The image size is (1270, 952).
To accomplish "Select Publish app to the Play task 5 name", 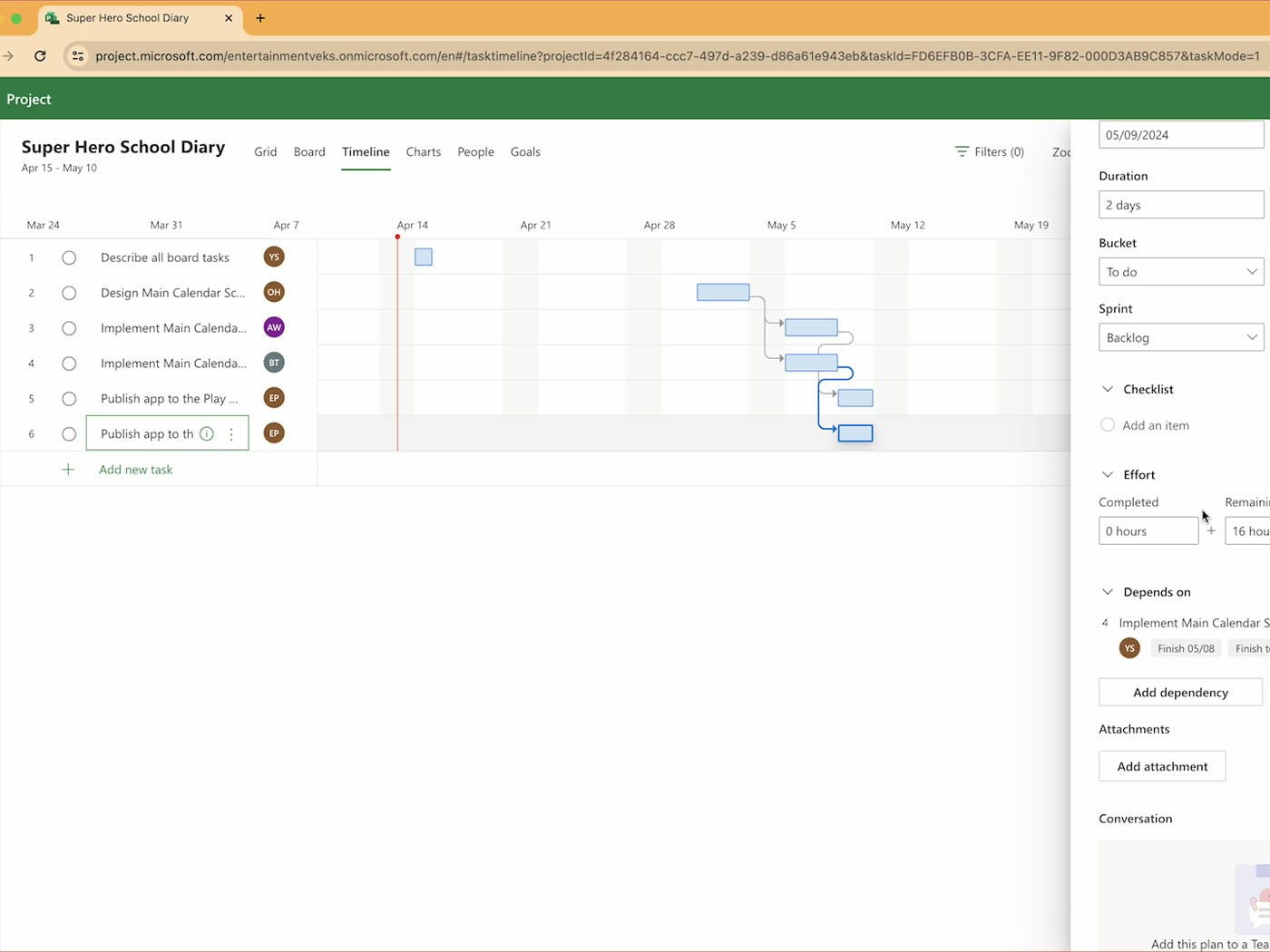I will 169,399.
